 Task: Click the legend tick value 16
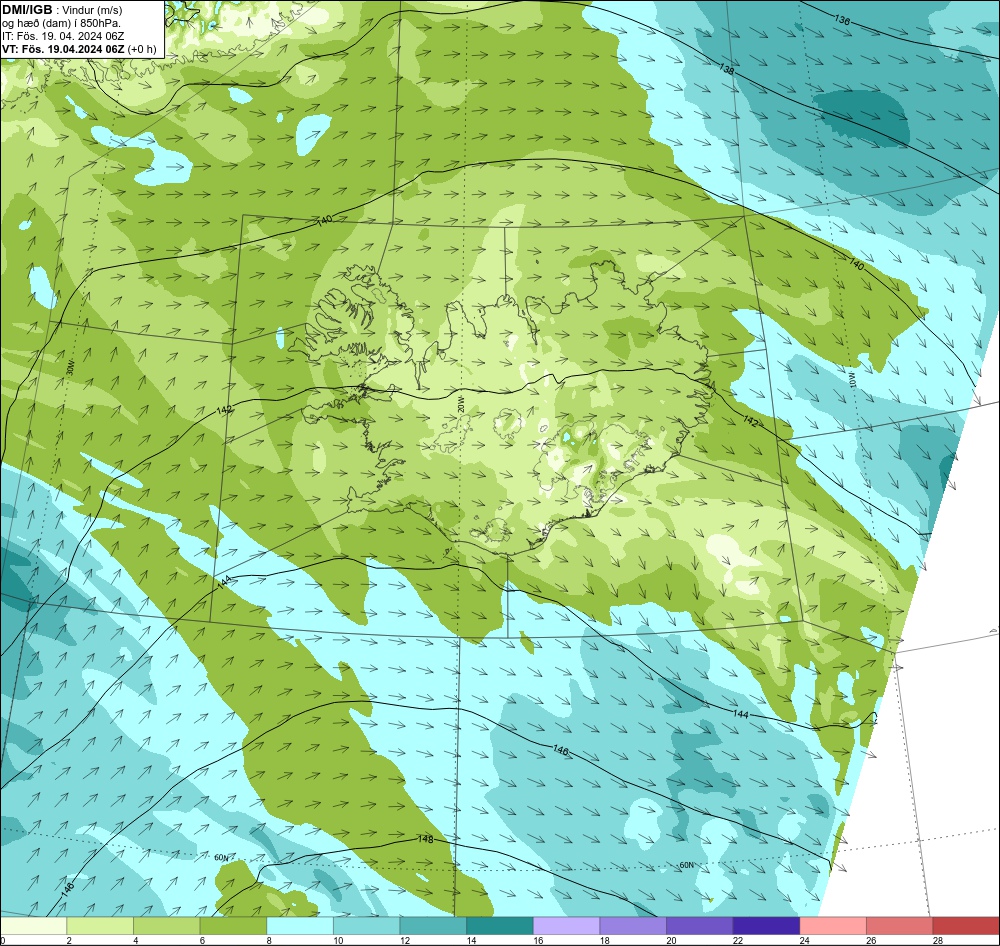pyautogui.click(x=538, y=940)
